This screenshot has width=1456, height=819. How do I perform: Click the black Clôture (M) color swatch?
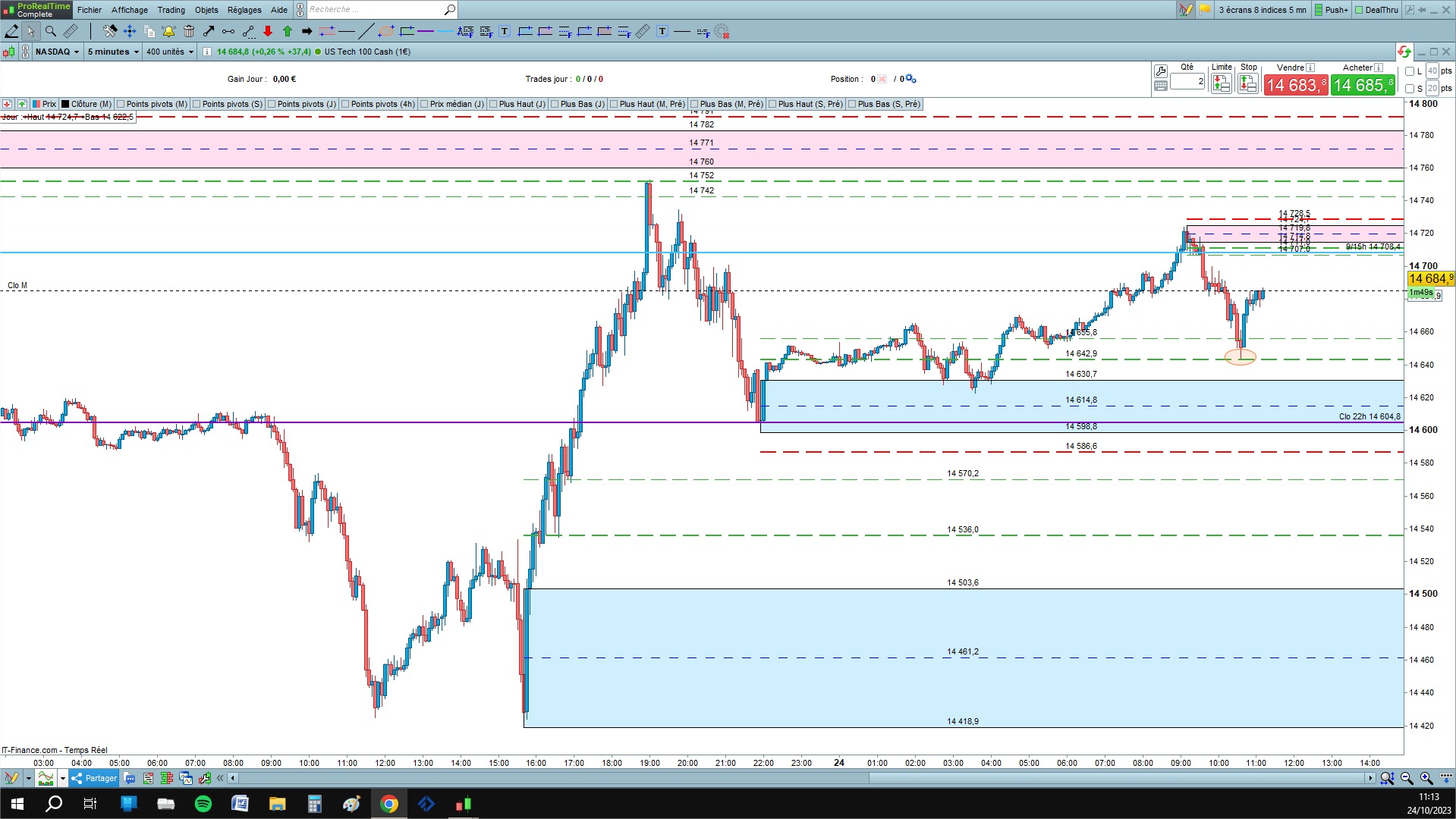click(65, 104)
